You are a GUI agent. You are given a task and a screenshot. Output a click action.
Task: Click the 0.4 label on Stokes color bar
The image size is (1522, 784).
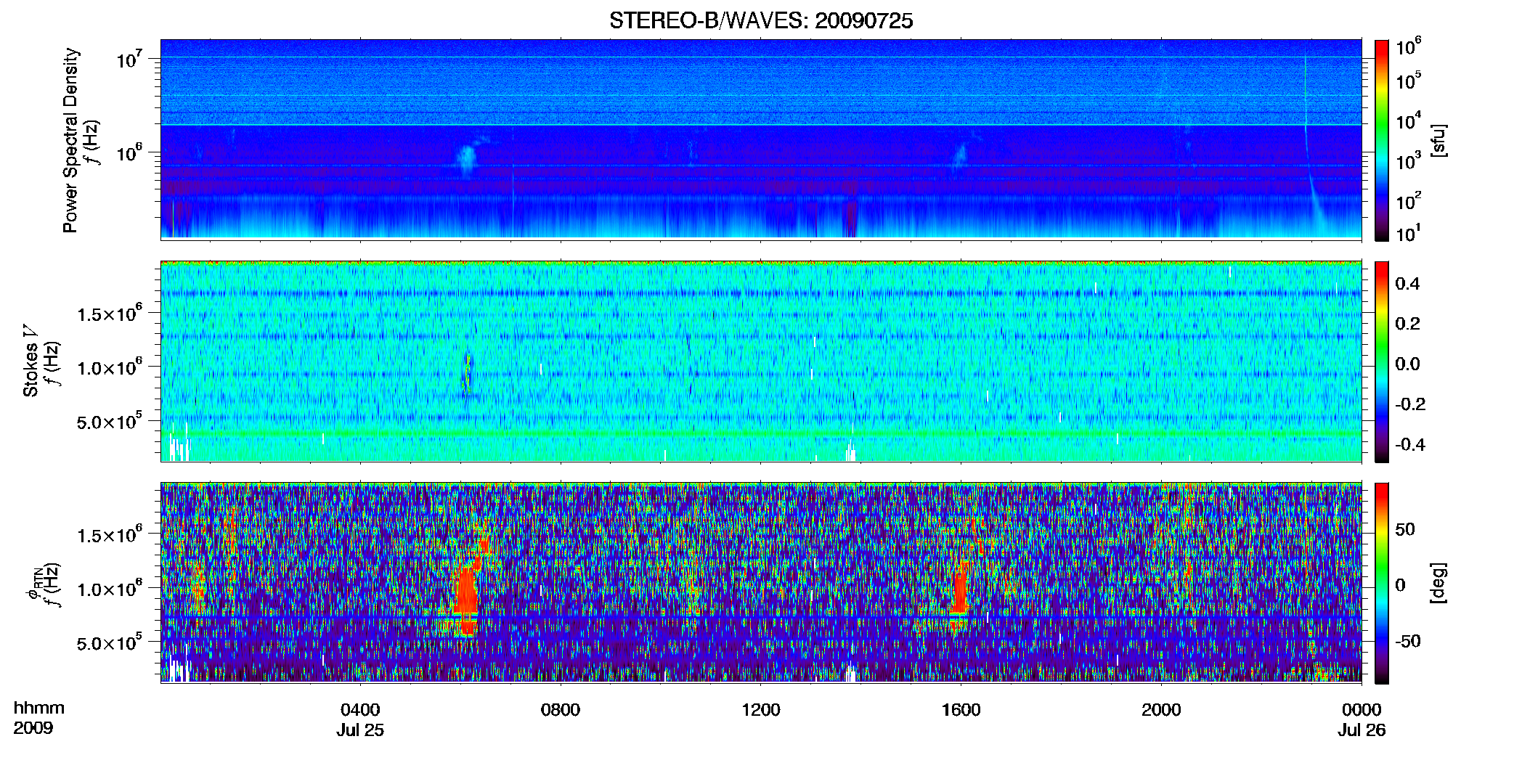pyautogui.click(x=1407, y=284)
